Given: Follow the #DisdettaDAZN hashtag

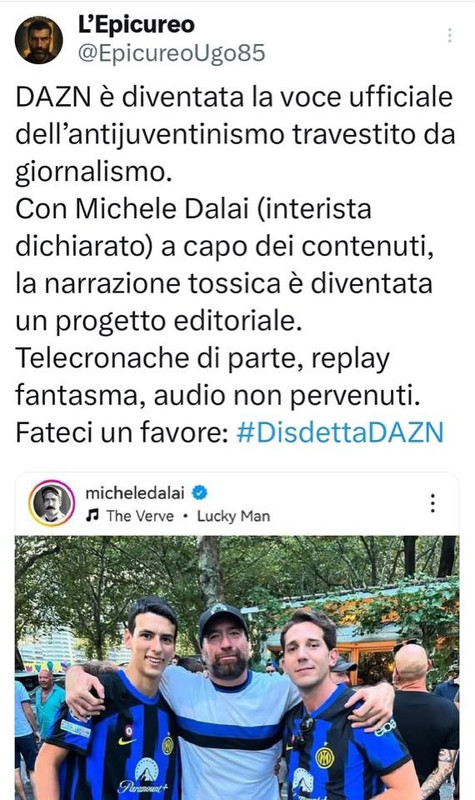Looking at the screenshot, I should click(340, 433).
